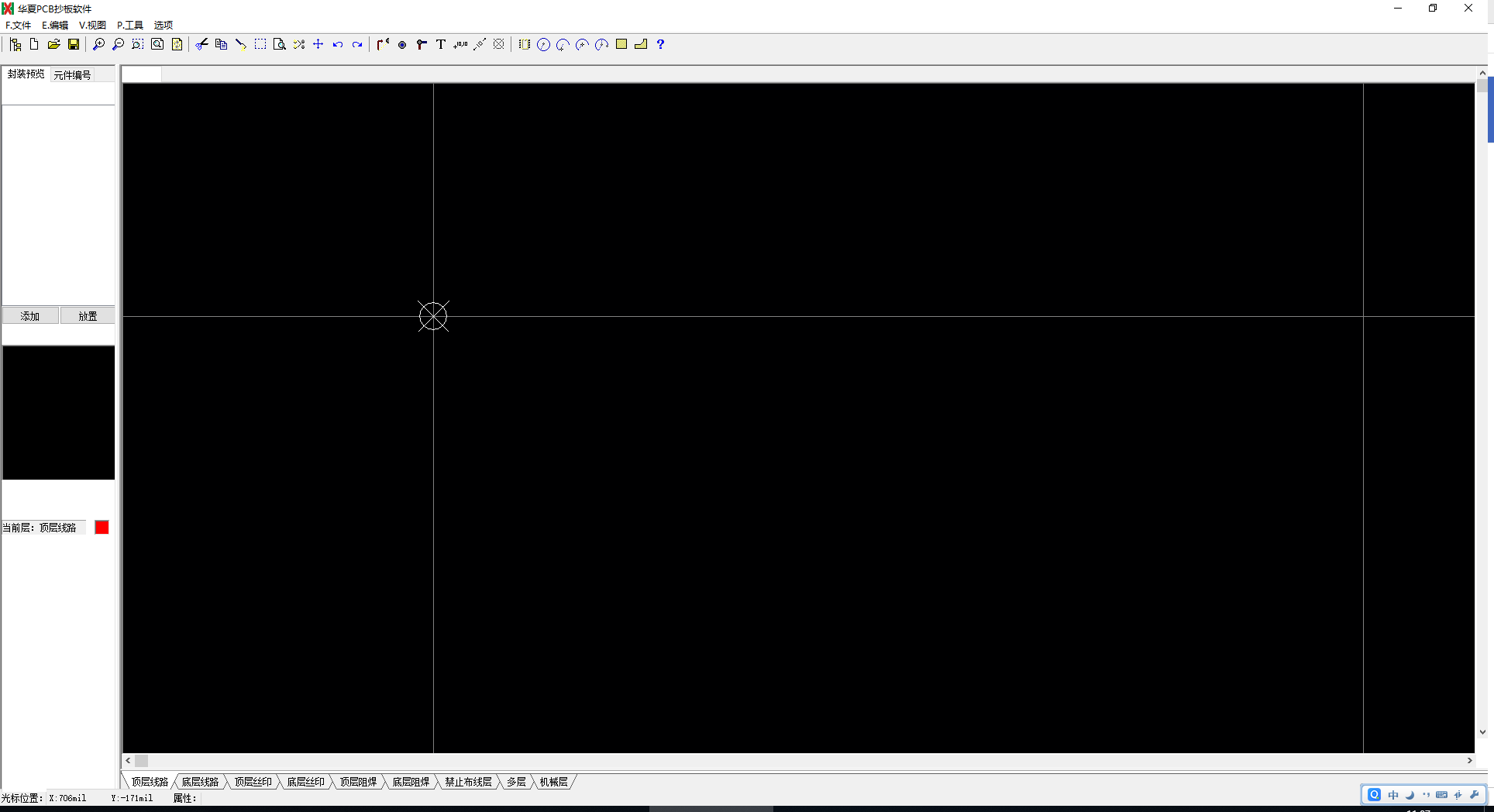Viewport: 1494px width, 812px height.
Task: Activate the dashed rectangle select tool
Action: point(260,44)
